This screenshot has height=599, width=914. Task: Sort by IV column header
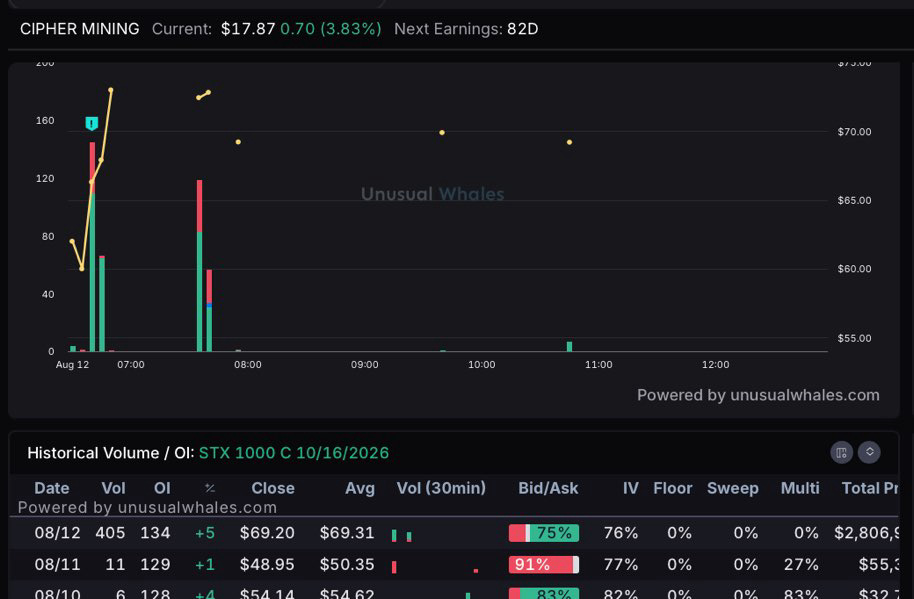[630, 488]
